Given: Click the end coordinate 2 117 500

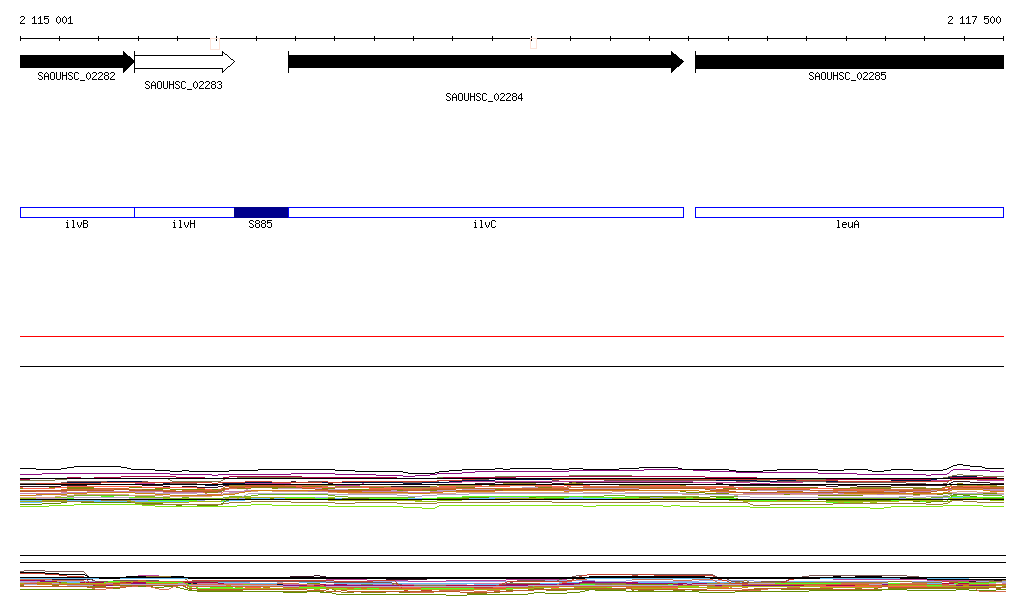Looking at the screenshot, I should tap(974, 20).
